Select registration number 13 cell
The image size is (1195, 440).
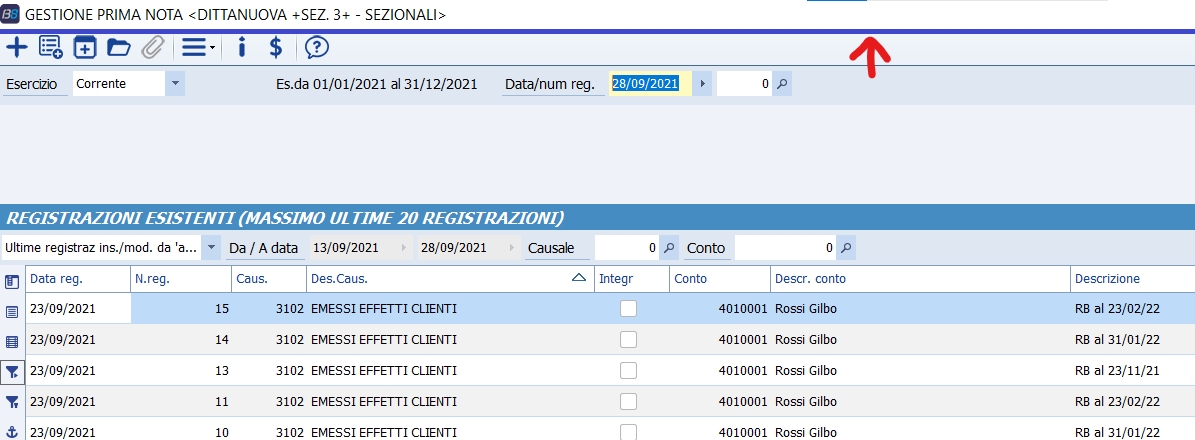pyautogui.click(x=181, y=371)
